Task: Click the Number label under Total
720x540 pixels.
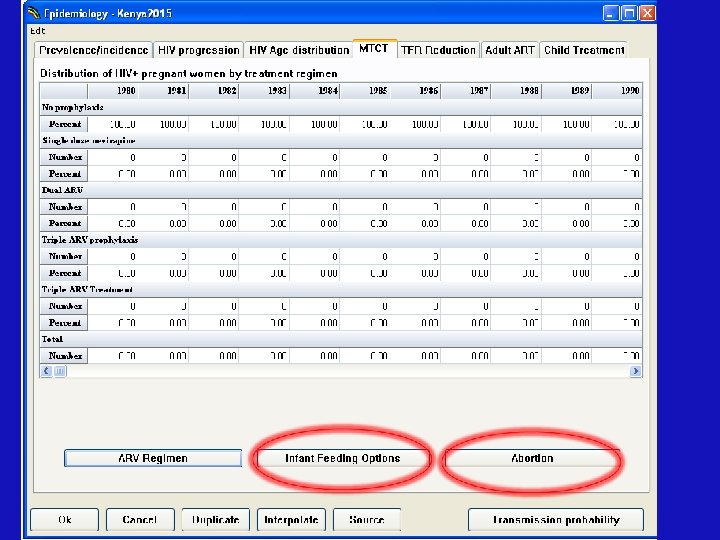Action: pos(64,355)
